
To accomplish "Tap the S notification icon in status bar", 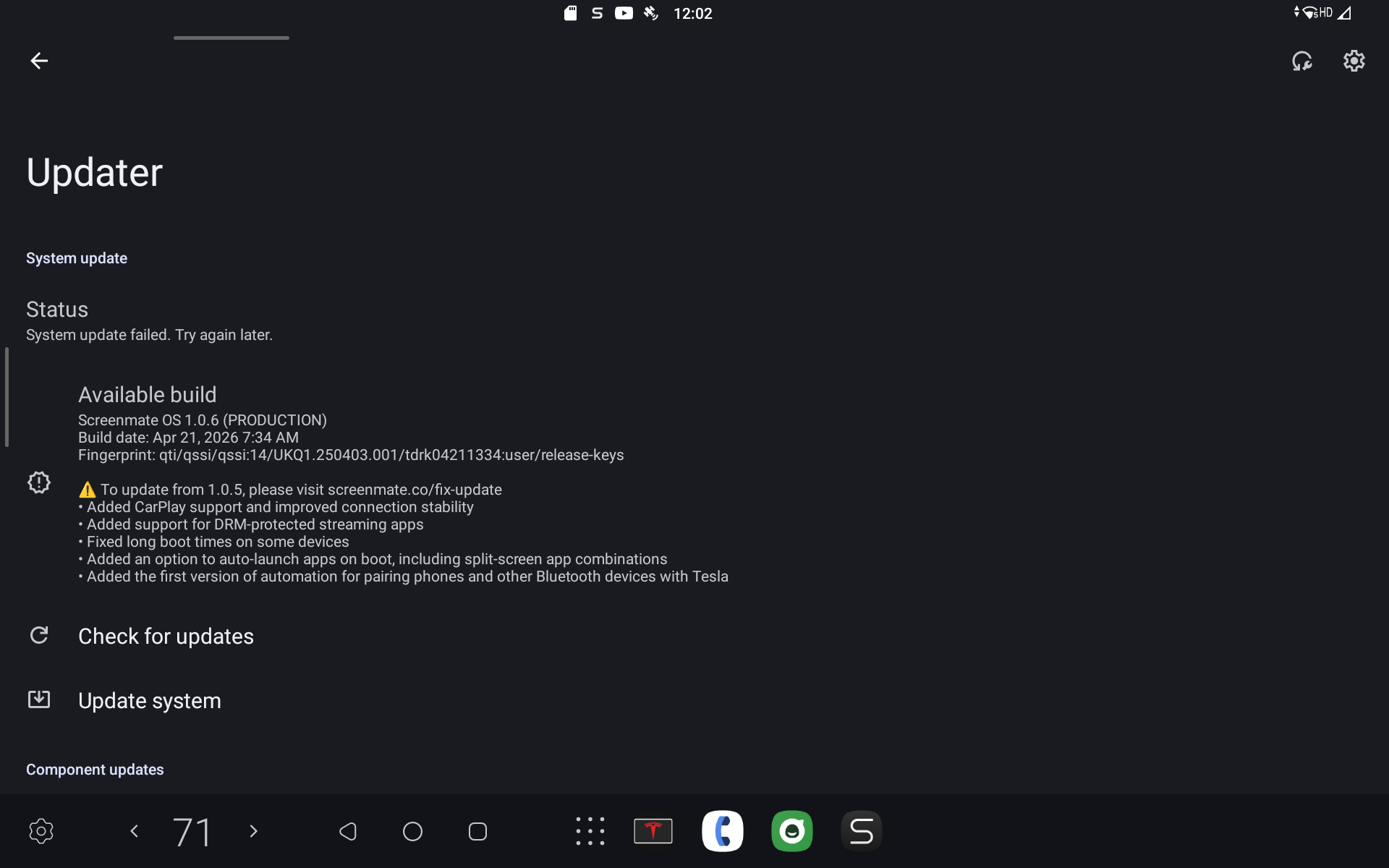I will click(597, 13).
